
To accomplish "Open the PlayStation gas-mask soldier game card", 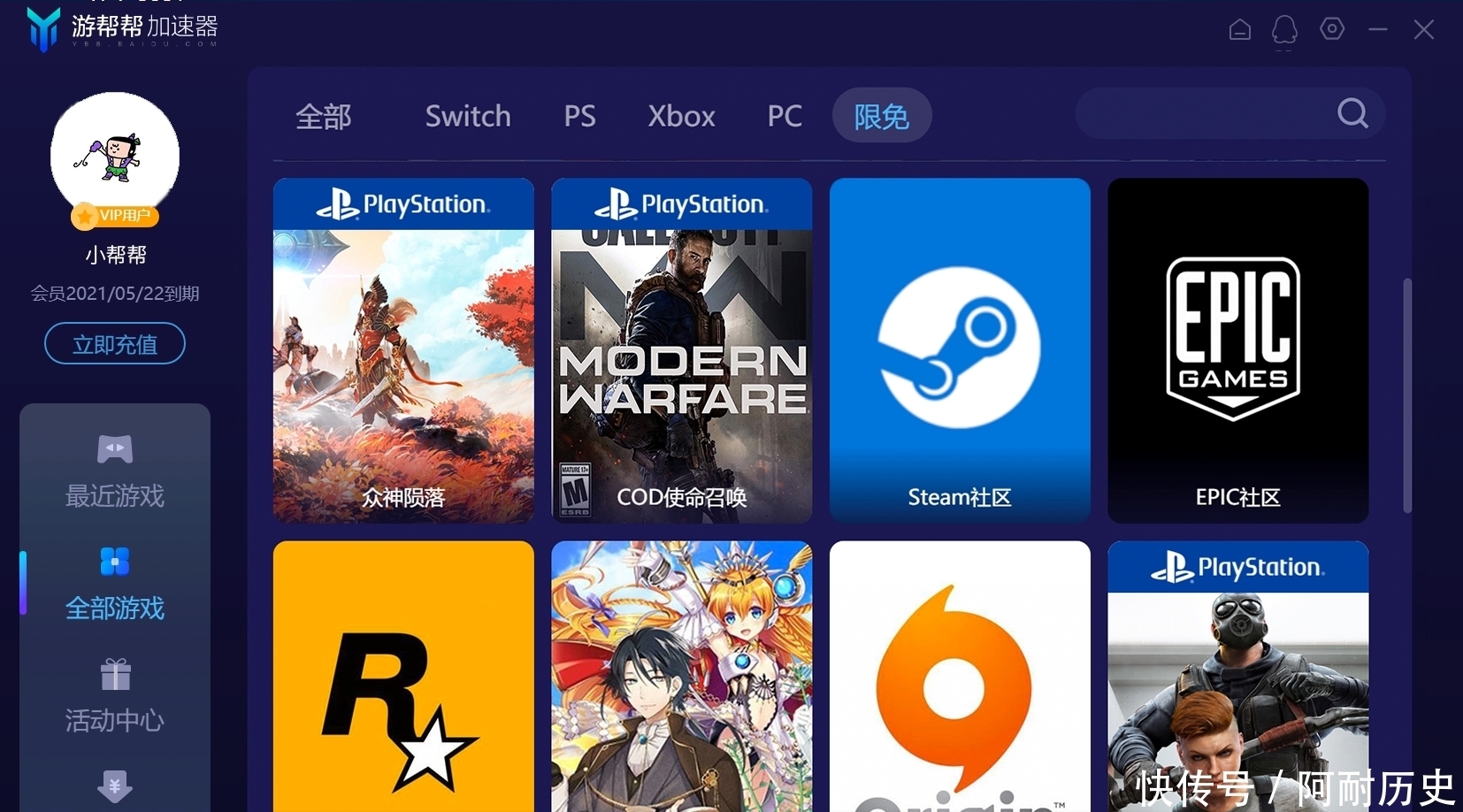I will [x=1237, y=676].
